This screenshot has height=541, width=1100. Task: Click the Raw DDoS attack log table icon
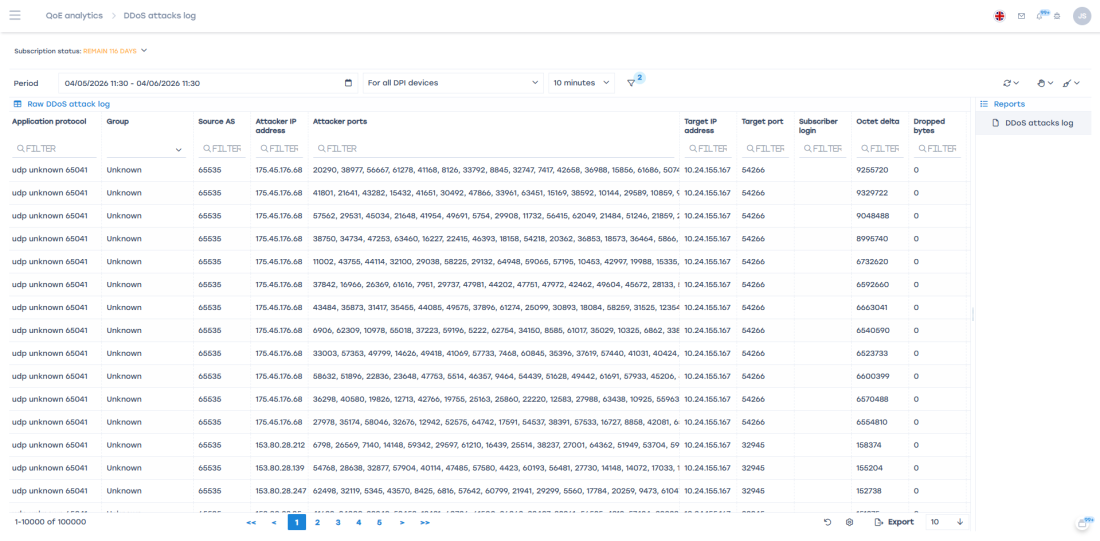[18, 104]
